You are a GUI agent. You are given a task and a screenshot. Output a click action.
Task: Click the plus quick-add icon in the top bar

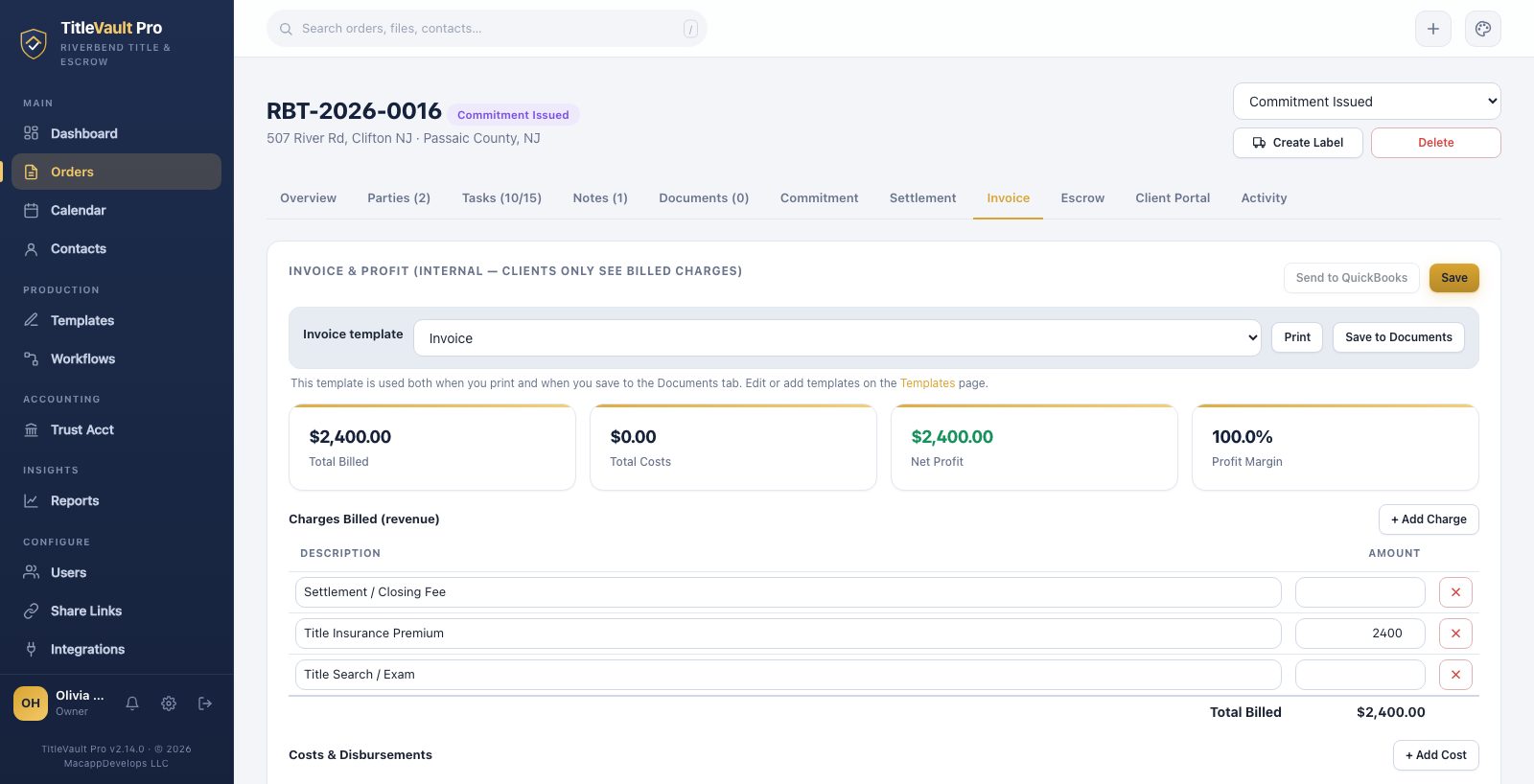pyautogui.click(x=1433, y=29)
